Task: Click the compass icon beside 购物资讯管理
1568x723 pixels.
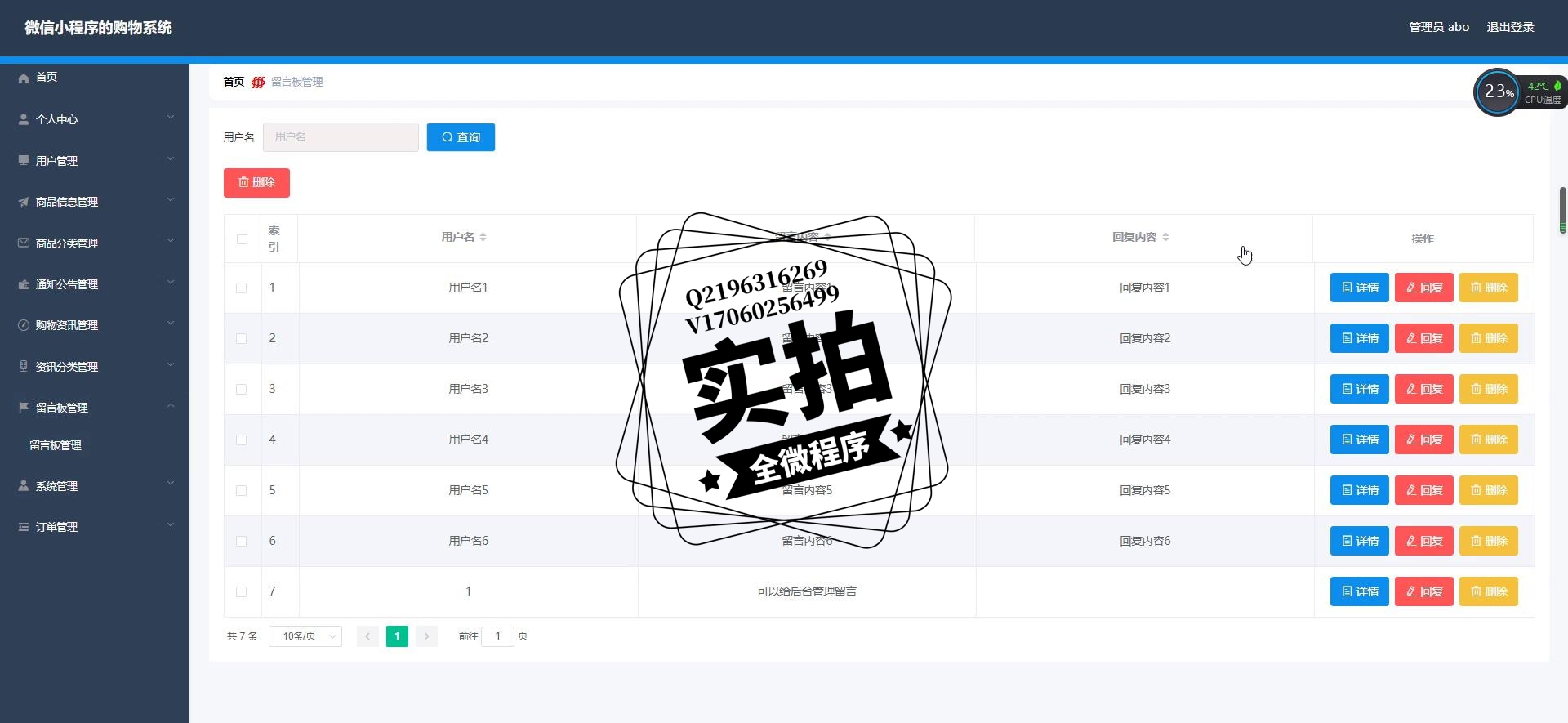Action: [24, 325]
